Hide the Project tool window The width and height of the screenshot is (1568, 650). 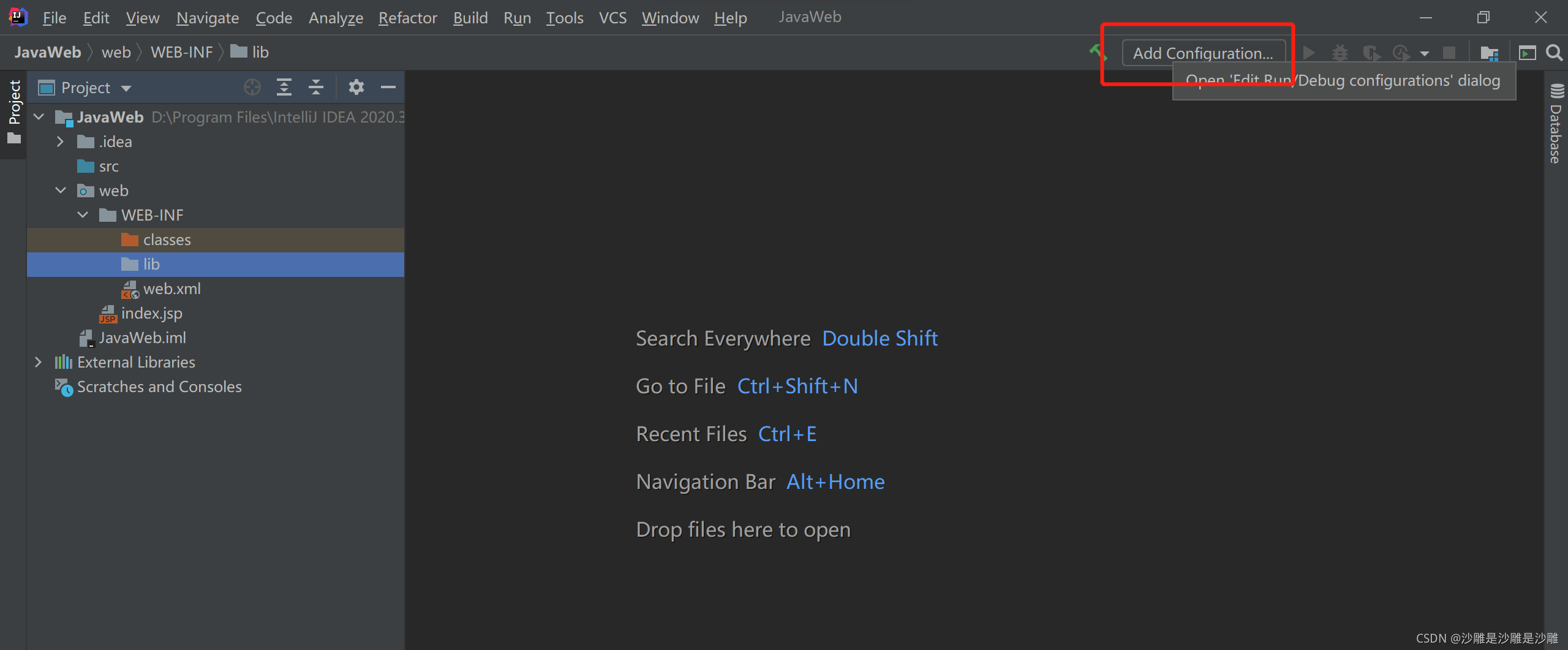coord(388,88)
